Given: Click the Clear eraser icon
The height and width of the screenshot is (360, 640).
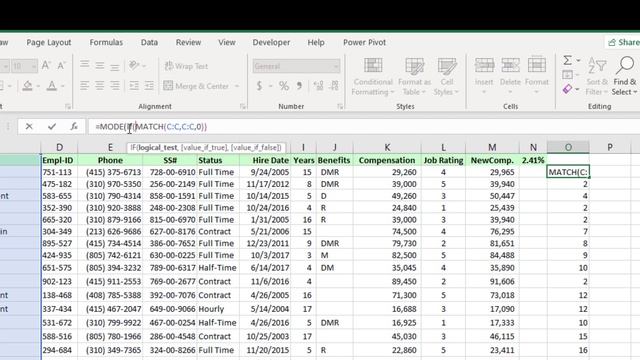Looking at the screenshot, I should 567,89.
